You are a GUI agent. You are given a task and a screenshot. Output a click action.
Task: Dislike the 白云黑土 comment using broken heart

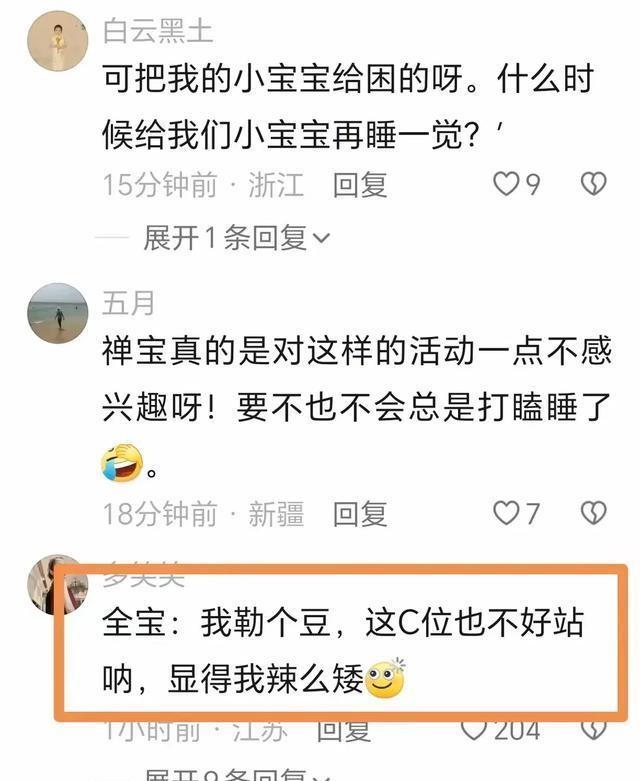tap(594, 184)
